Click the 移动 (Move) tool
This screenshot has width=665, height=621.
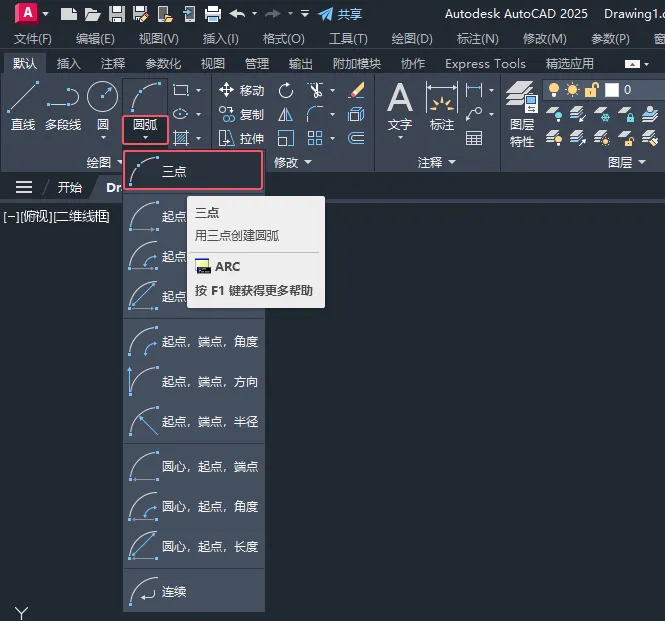241,90
